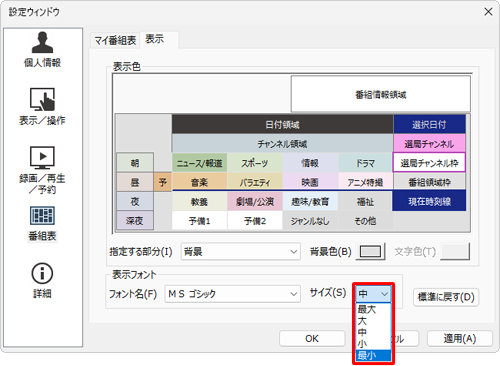Select the 深夜 time-band cell
500x366 pixels.
135,220
